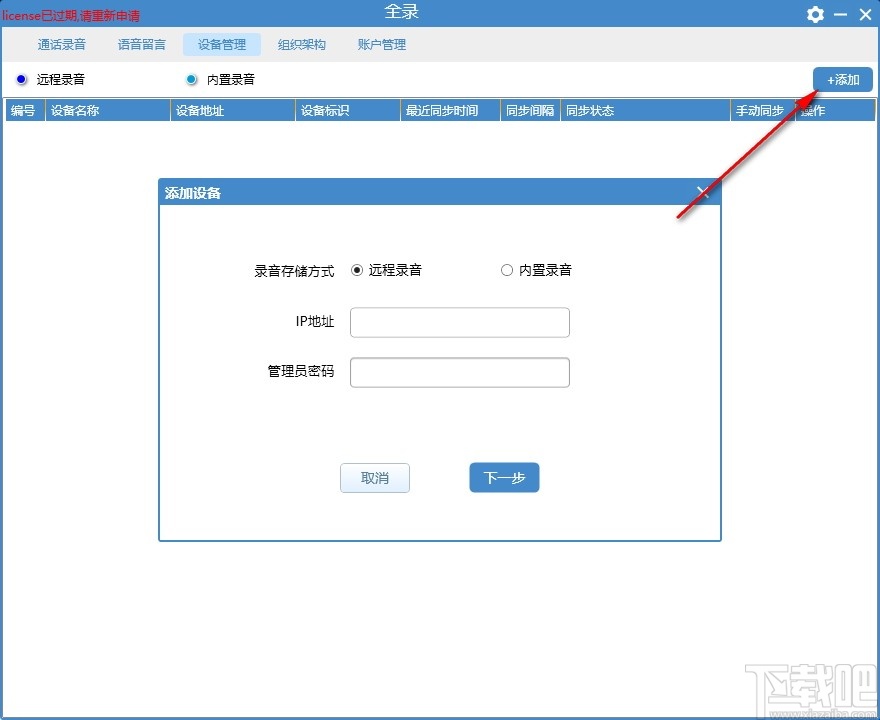Click the 同步状态 column header

click(590, 111)
